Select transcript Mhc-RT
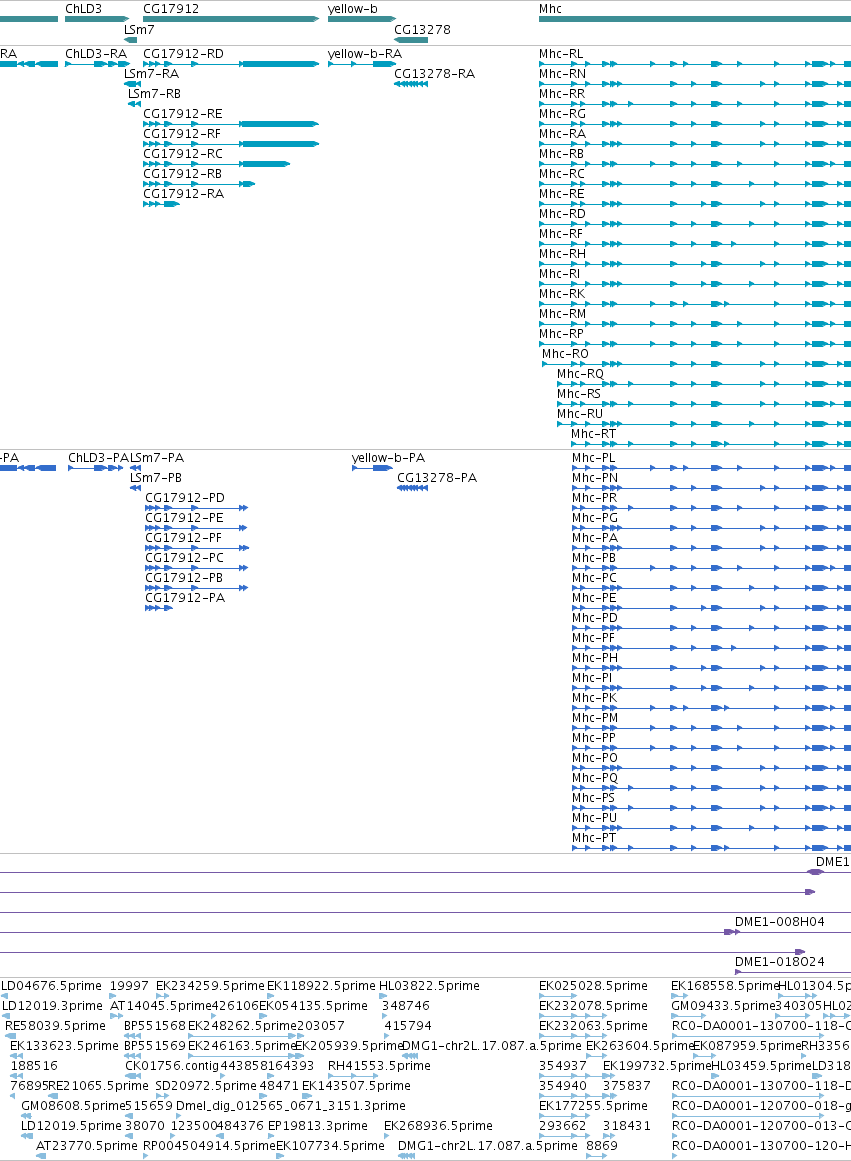851x1161 pixels. click(593, 434)
